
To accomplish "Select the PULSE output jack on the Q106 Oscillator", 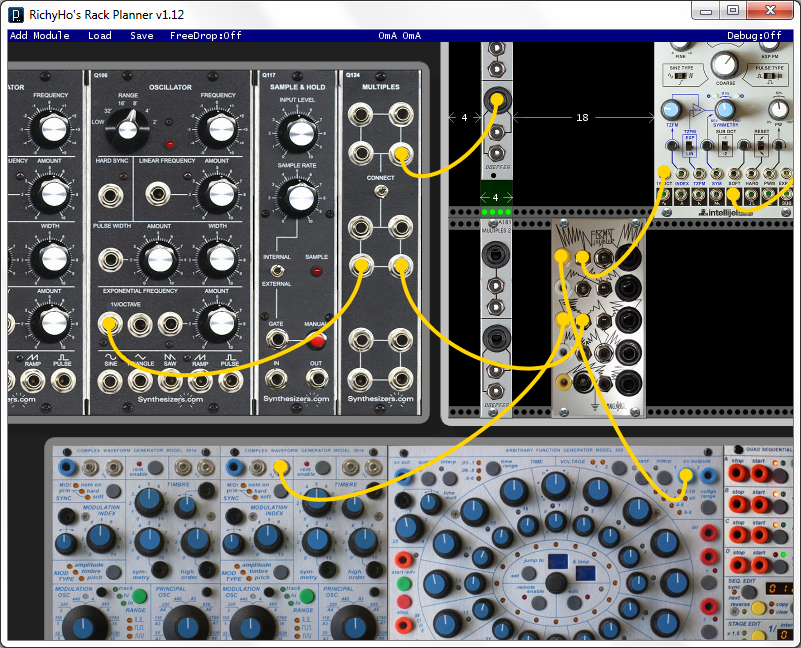I will [232, 382].
